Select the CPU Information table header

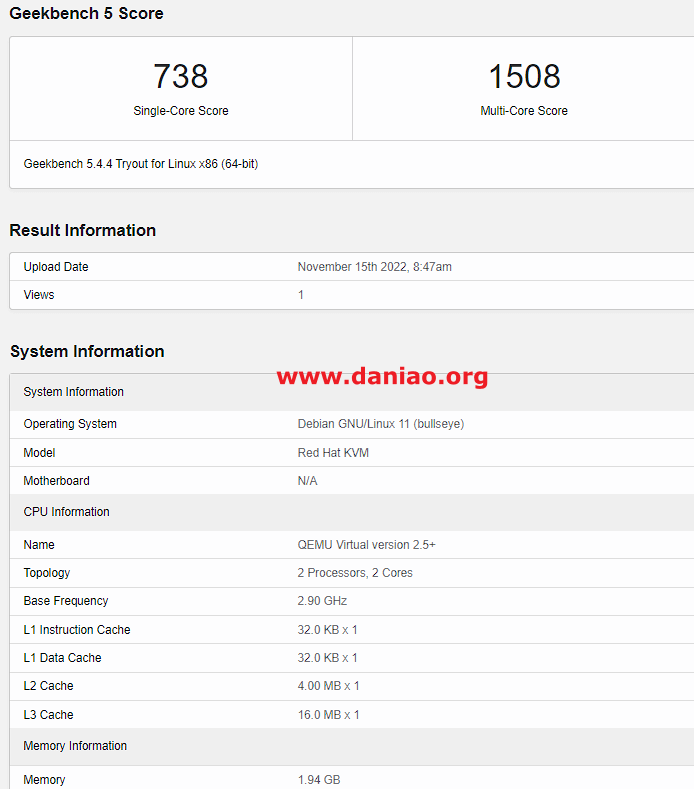(66, 512)
